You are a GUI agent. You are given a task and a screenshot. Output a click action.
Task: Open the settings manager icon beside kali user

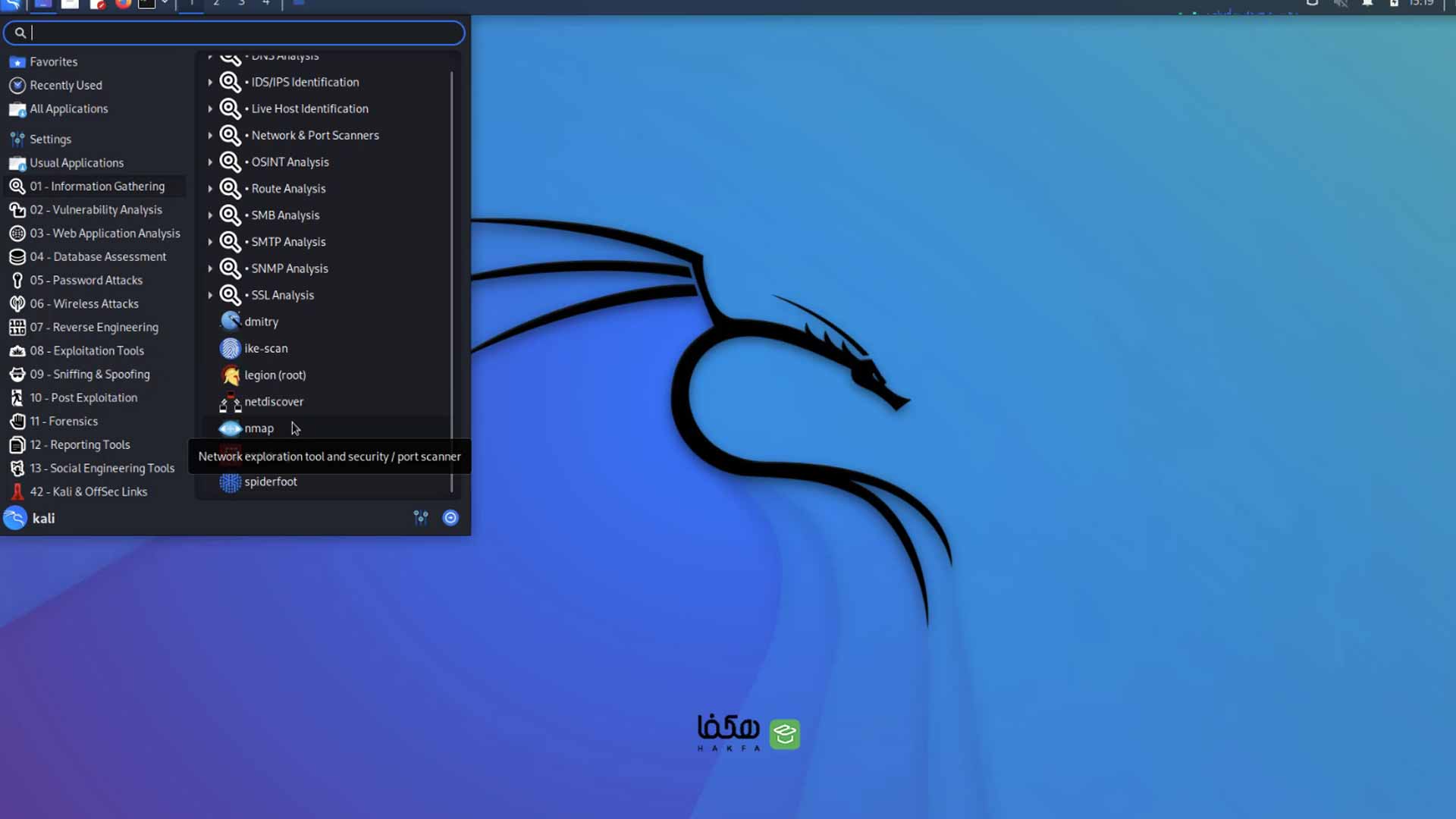coord(421,517)
